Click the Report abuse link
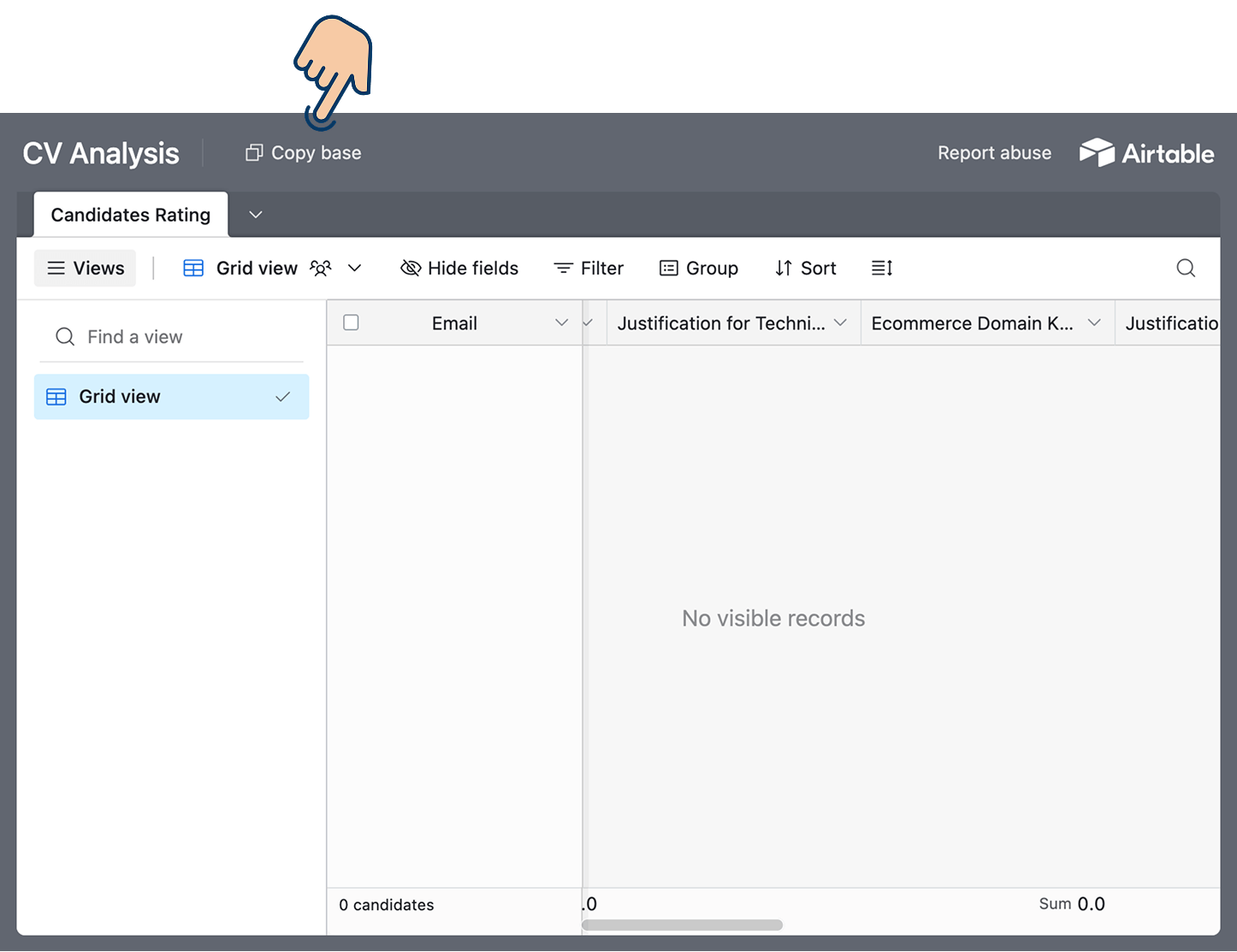Image resolution: width=1237 pixels, height=952 pixels. [x=994, y=152]
